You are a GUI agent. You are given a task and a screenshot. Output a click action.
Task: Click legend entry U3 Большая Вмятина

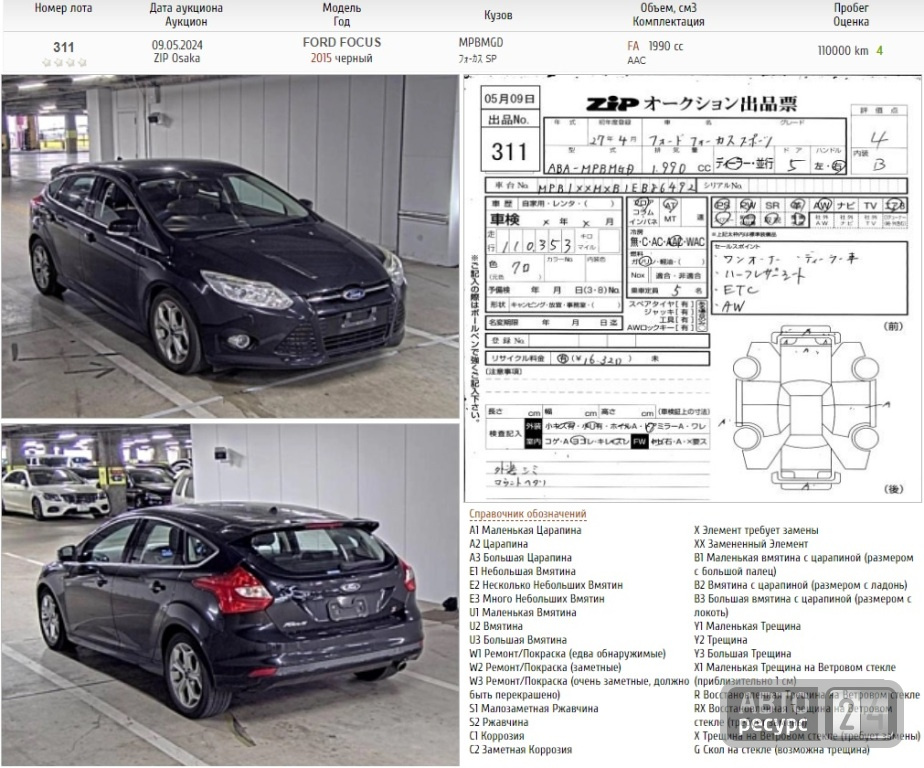(x=518, y=640)
